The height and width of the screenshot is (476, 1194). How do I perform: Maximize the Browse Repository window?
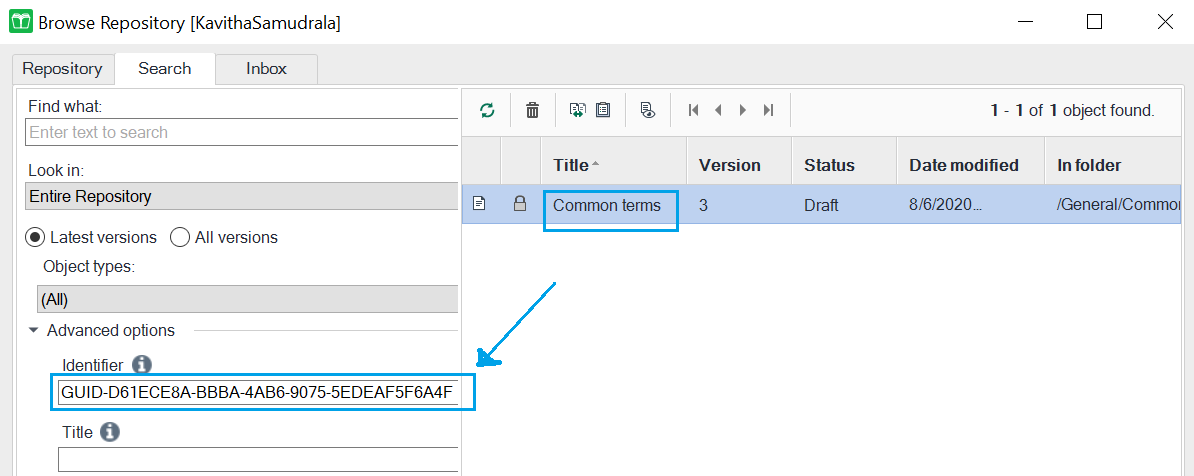click(1094, 21)
